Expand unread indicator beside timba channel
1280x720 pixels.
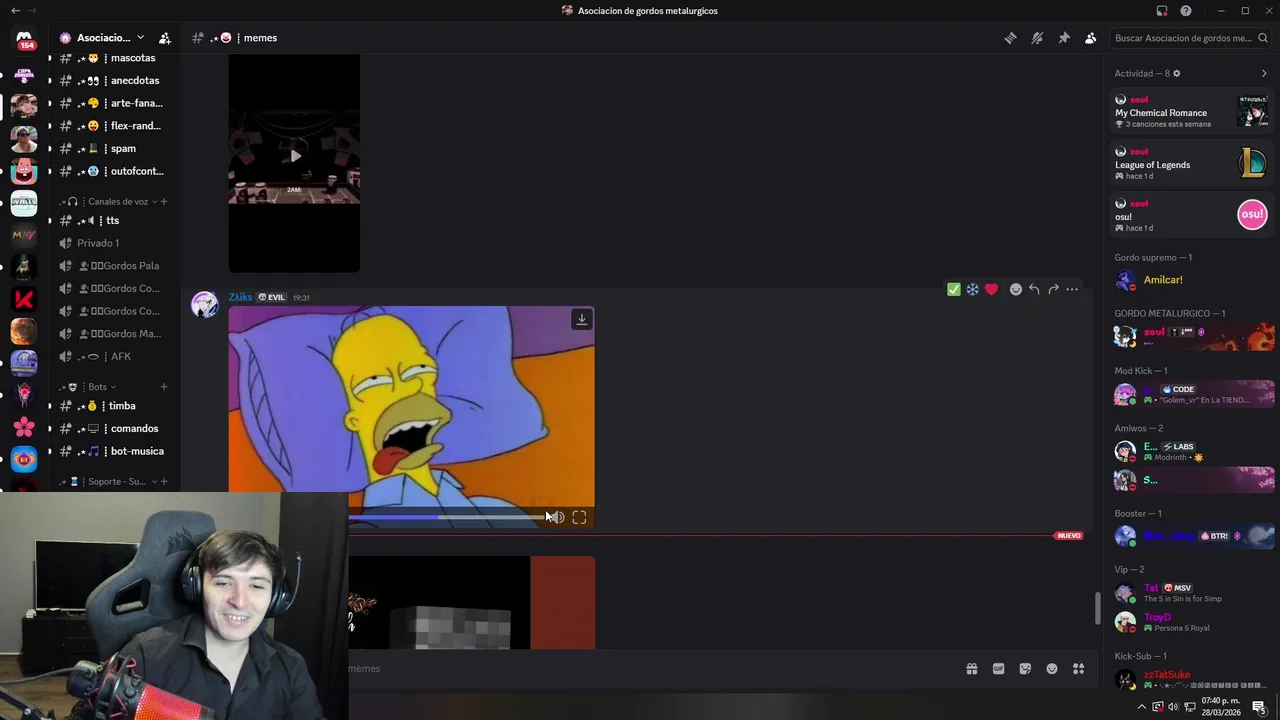click(x=50, y=406)
